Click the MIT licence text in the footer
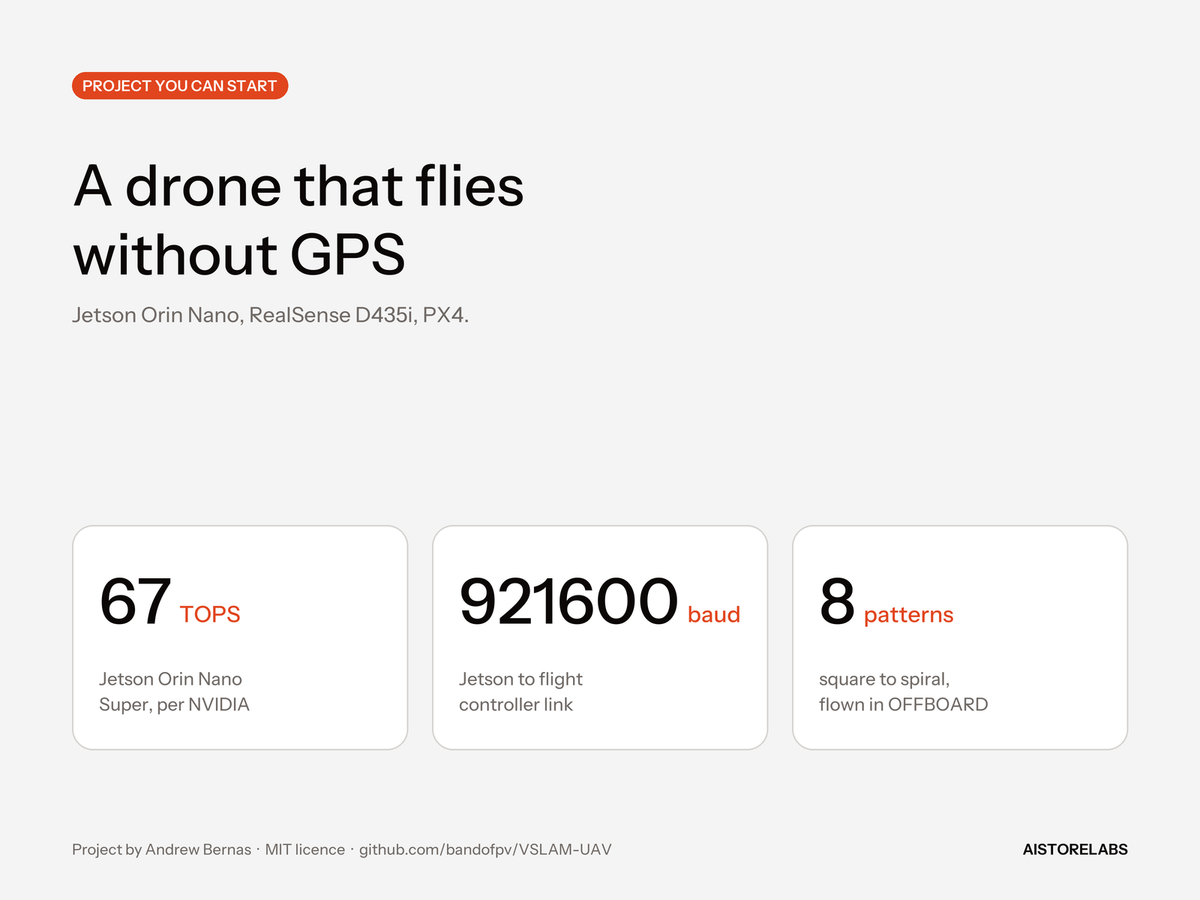Viewport: 1200px width, 900px height. click(305, 850)
